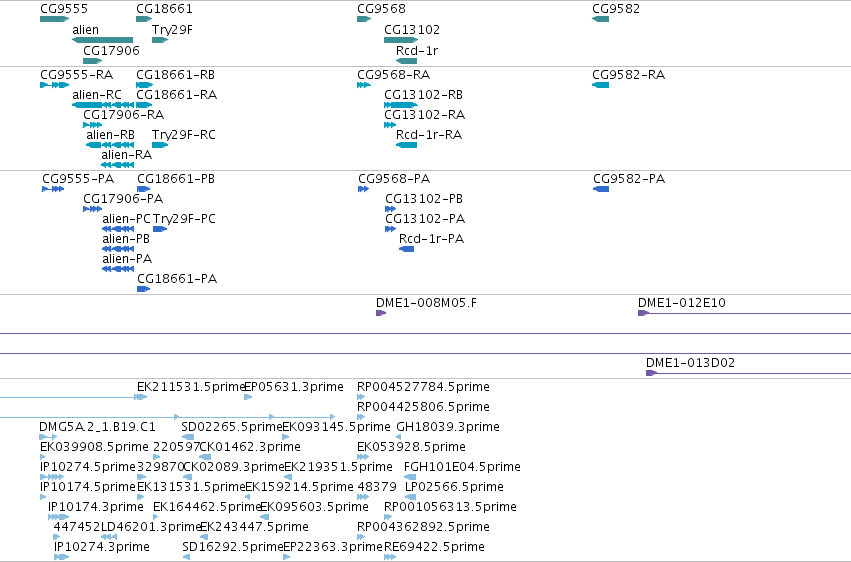Select the alien-RC transcript
851x562 pixels.
pos(103,105)
